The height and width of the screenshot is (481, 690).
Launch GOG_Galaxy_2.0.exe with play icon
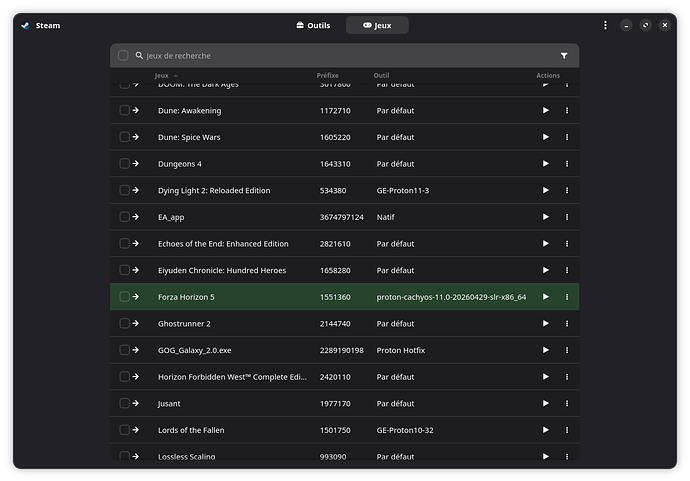point(545,350)
